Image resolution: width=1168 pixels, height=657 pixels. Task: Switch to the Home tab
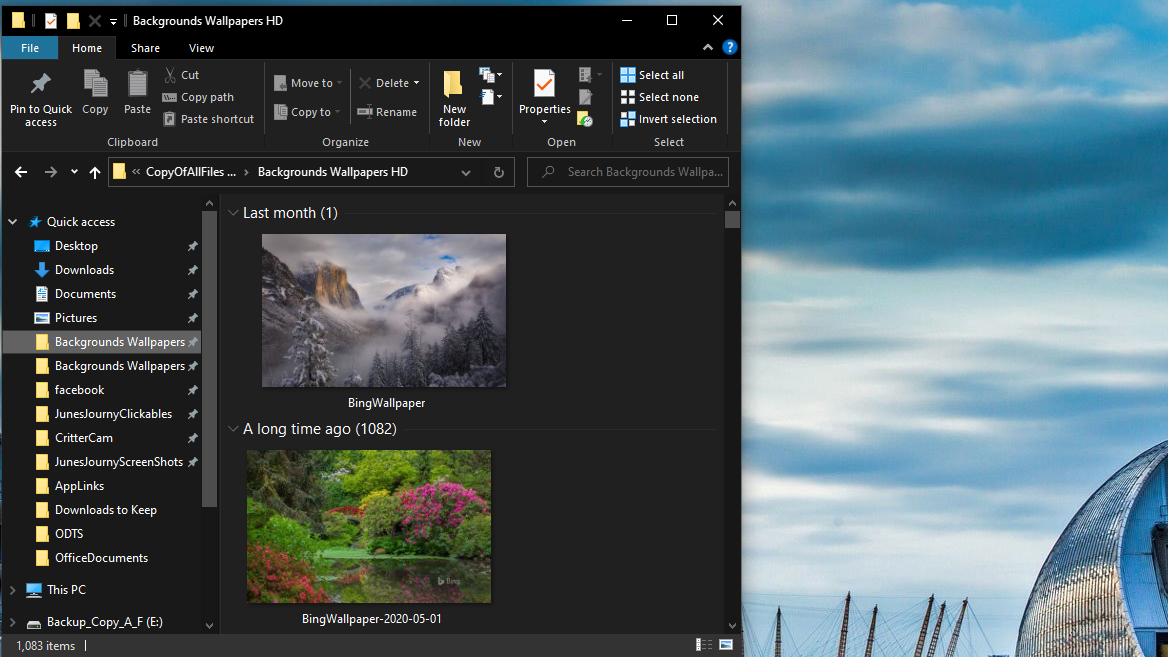(x=86, y=48)
